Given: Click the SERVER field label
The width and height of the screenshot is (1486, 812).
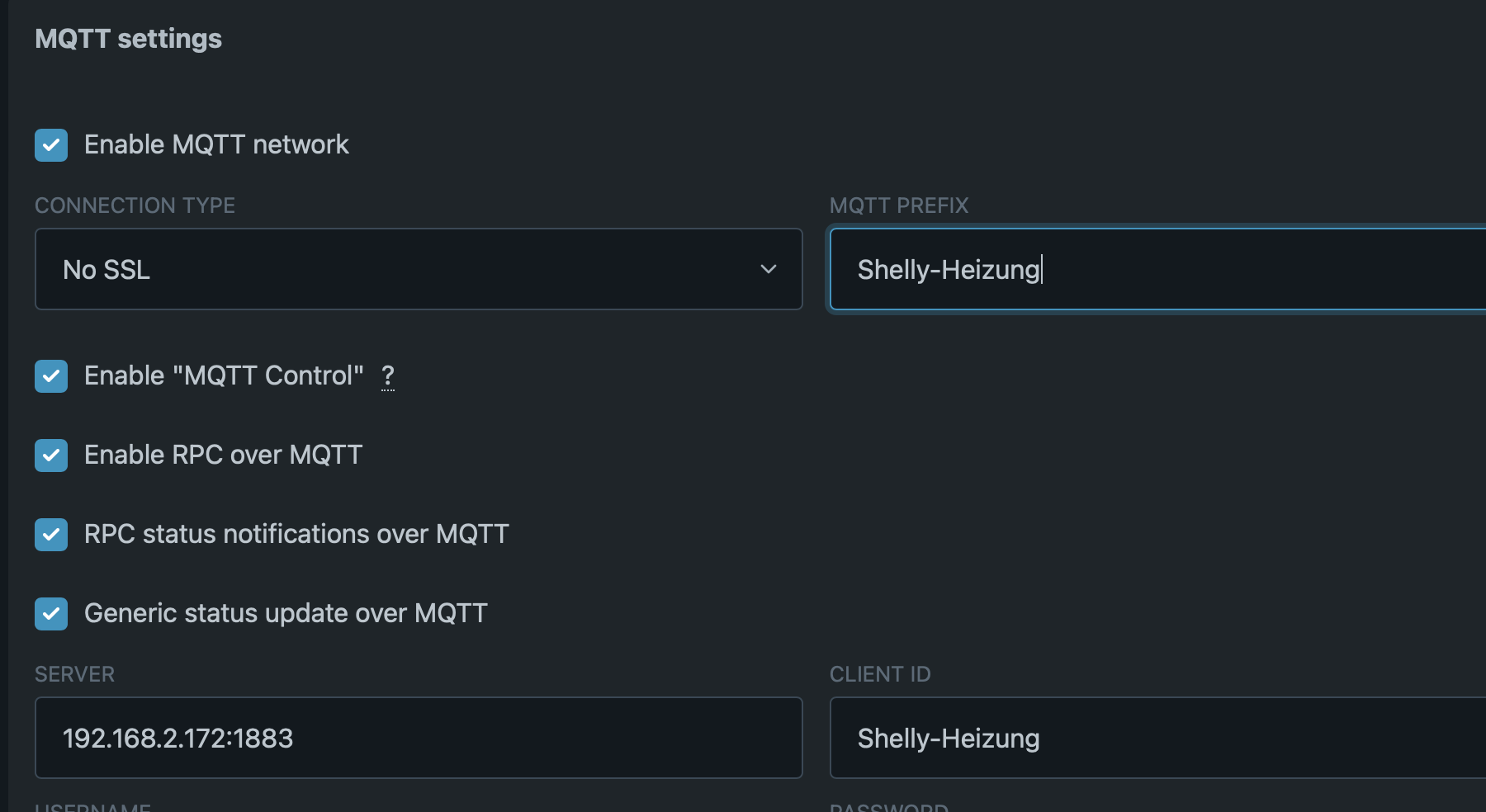Looking at the screenshot, I should [74, 674].
